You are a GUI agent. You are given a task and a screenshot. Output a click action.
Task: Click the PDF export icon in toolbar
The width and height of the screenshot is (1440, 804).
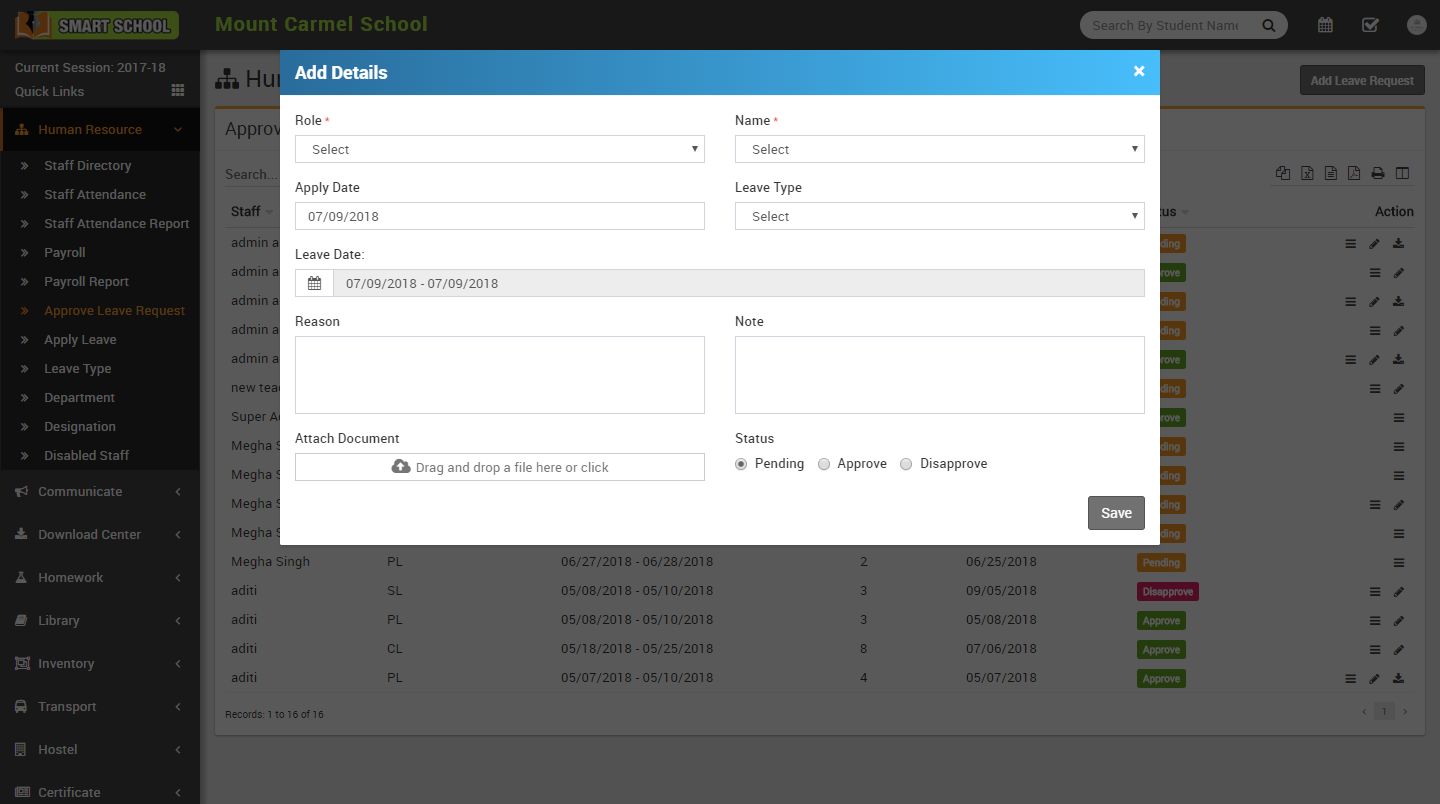(1354, 173)
